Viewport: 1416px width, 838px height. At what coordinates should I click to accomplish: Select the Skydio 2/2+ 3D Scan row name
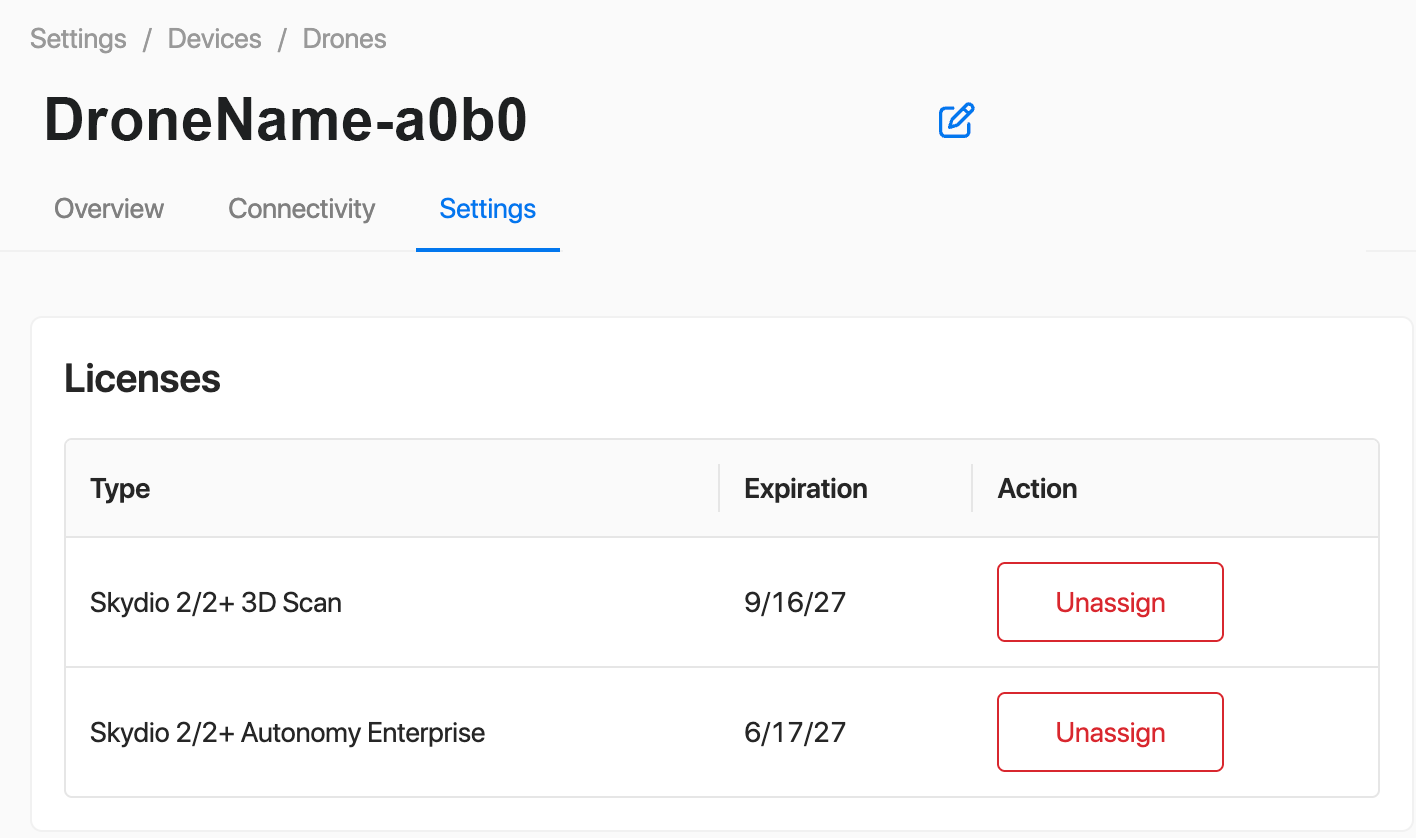pyautogui.click(x=216, y=603)
